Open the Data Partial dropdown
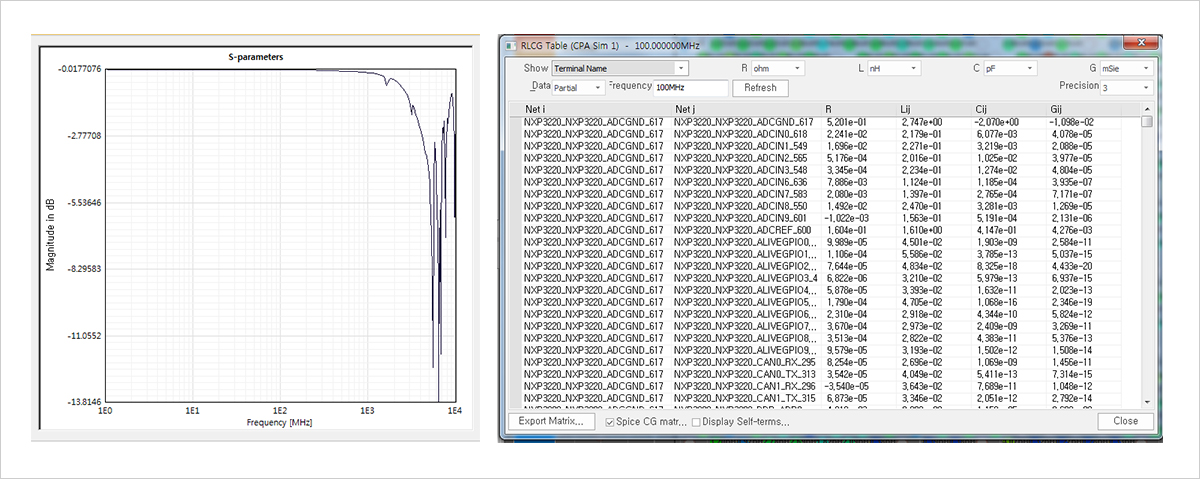Screen dimensions: 1200x479 (578, 88)
